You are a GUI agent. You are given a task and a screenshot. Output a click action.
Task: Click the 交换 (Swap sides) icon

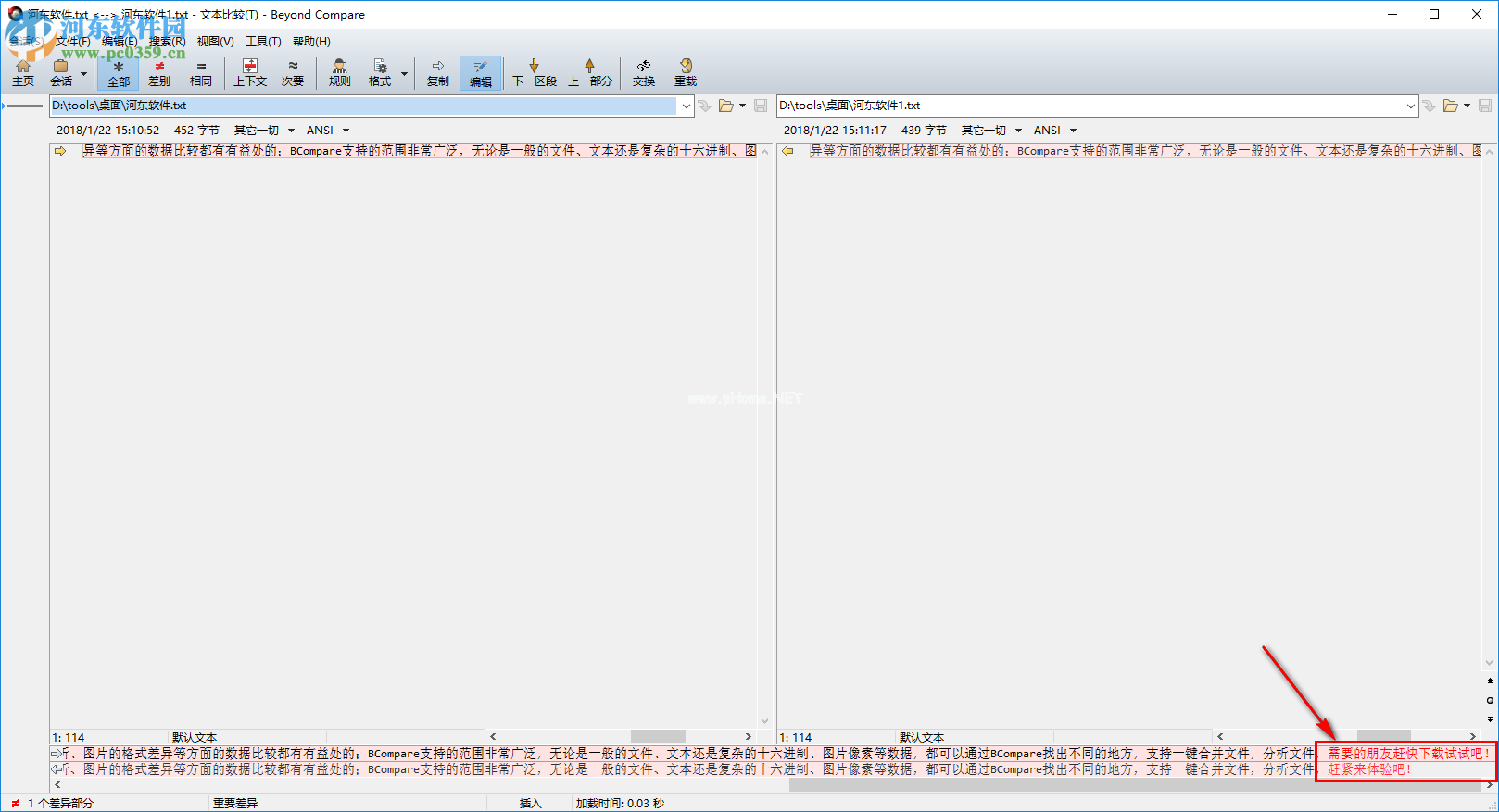pos(644,72)
